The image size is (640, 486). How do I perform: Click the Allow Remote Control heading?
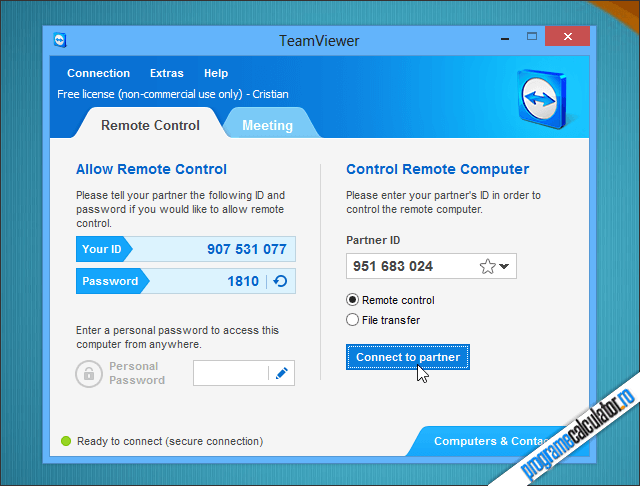pyautogui.click(x=151, y=169)
